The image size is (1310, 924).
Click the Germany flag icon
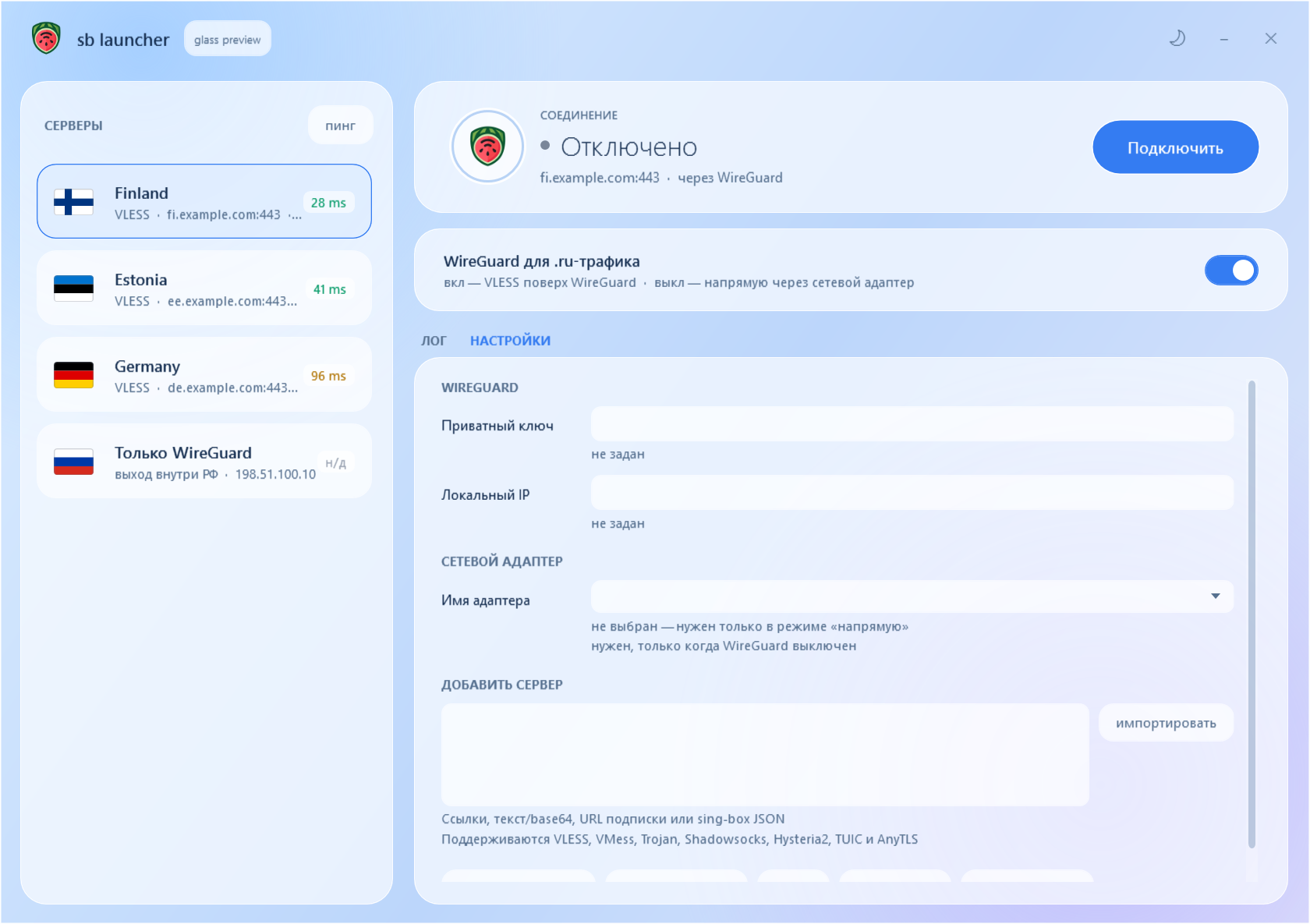(73, 375)
